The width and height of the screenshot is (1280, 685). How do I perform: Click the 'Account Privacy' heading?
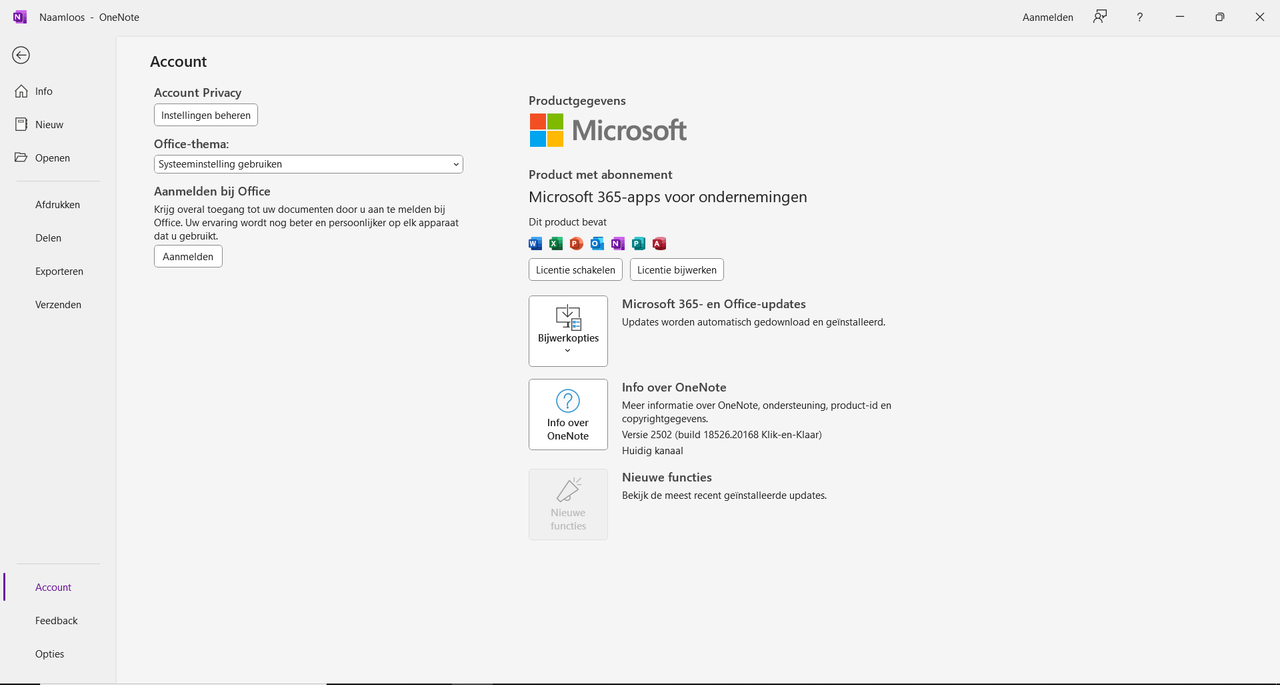point(198,93)
